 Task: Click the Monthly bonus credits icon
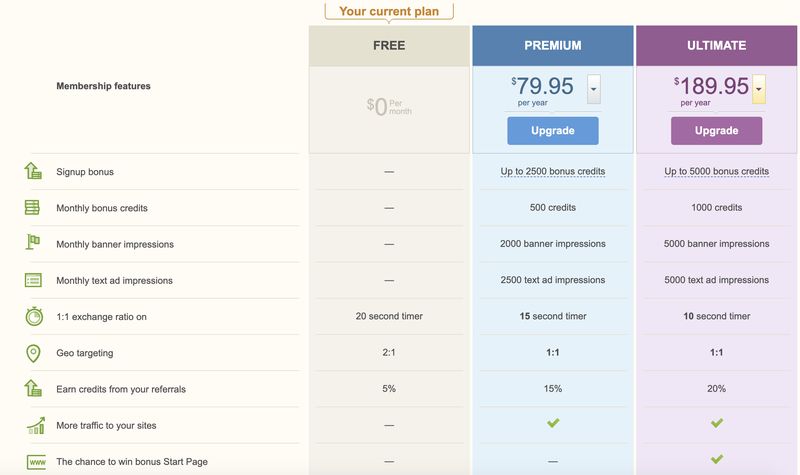point(33,208)
